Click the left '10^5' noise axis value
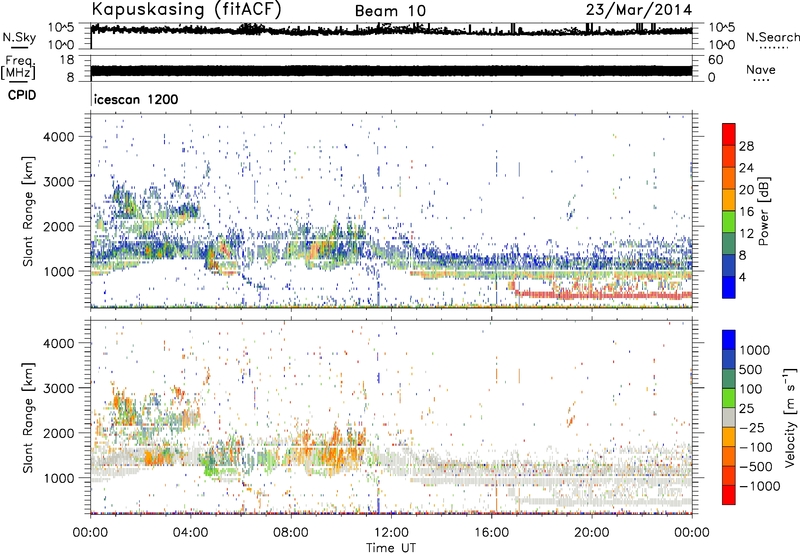800x554 pixels. [x=61, y=28]
